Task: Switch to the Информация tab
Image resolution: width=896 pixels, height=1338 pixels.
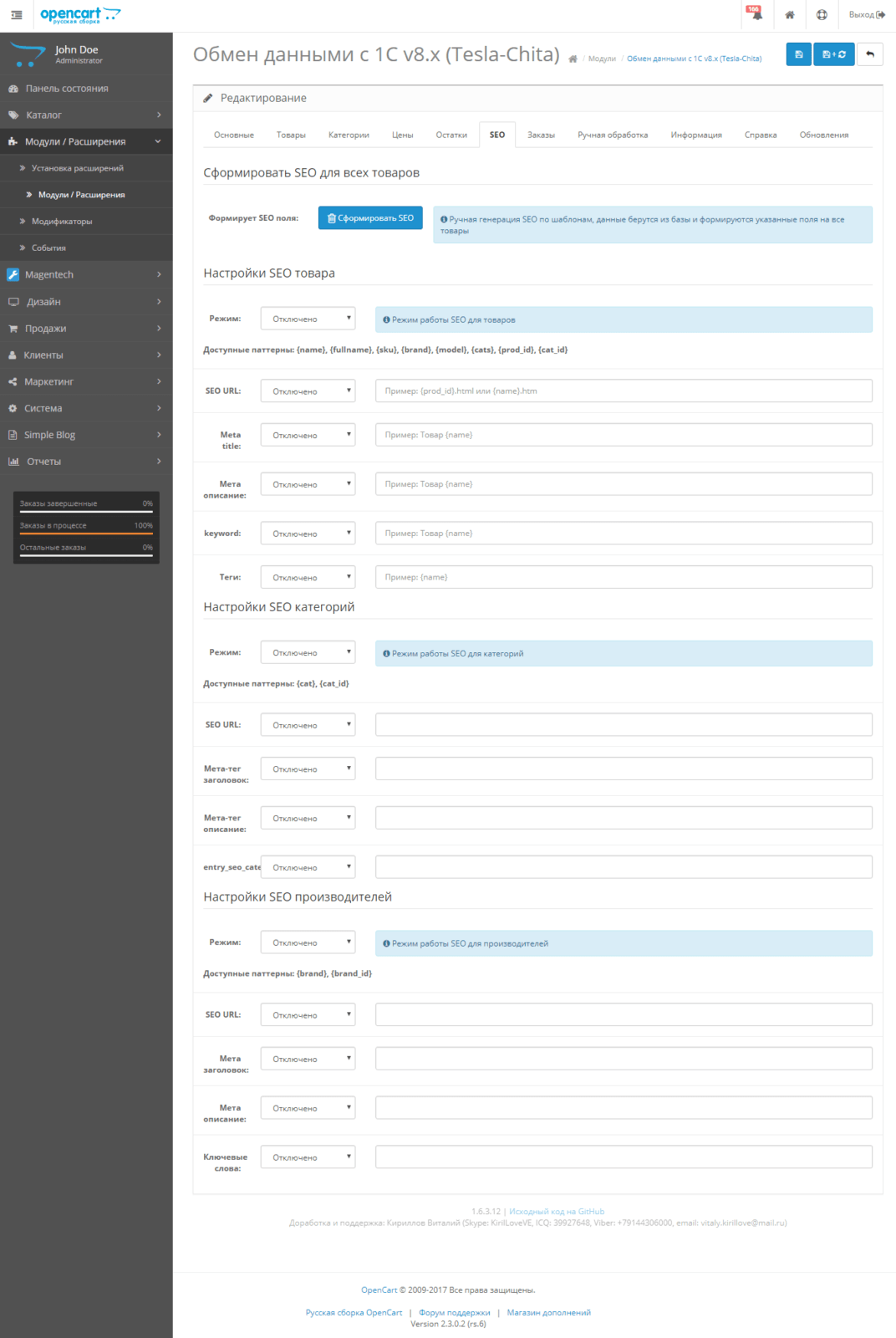Action: pos(696,135)
